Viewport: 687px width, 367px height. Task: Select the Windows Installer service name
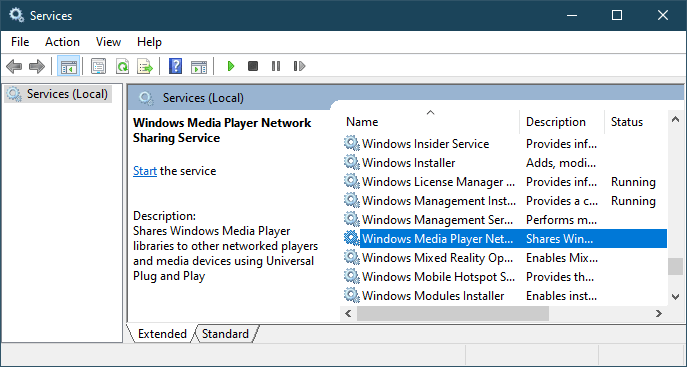point(408,163)
